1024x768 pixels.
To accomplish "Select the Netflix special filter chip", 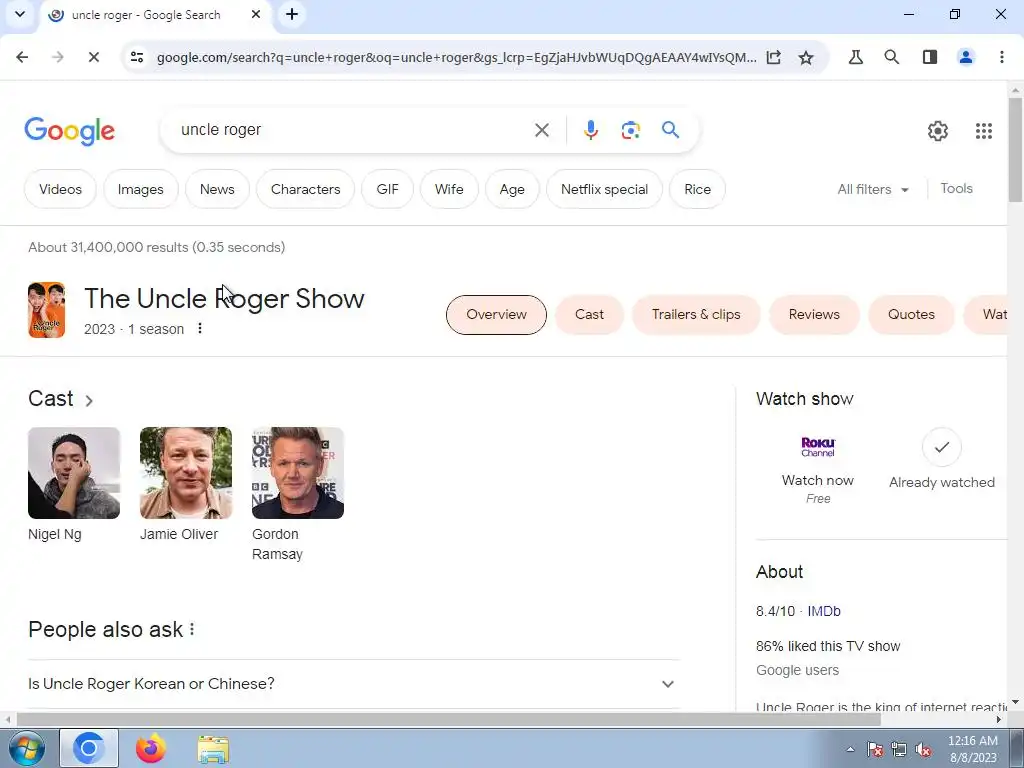I will [x=604, y=189].
